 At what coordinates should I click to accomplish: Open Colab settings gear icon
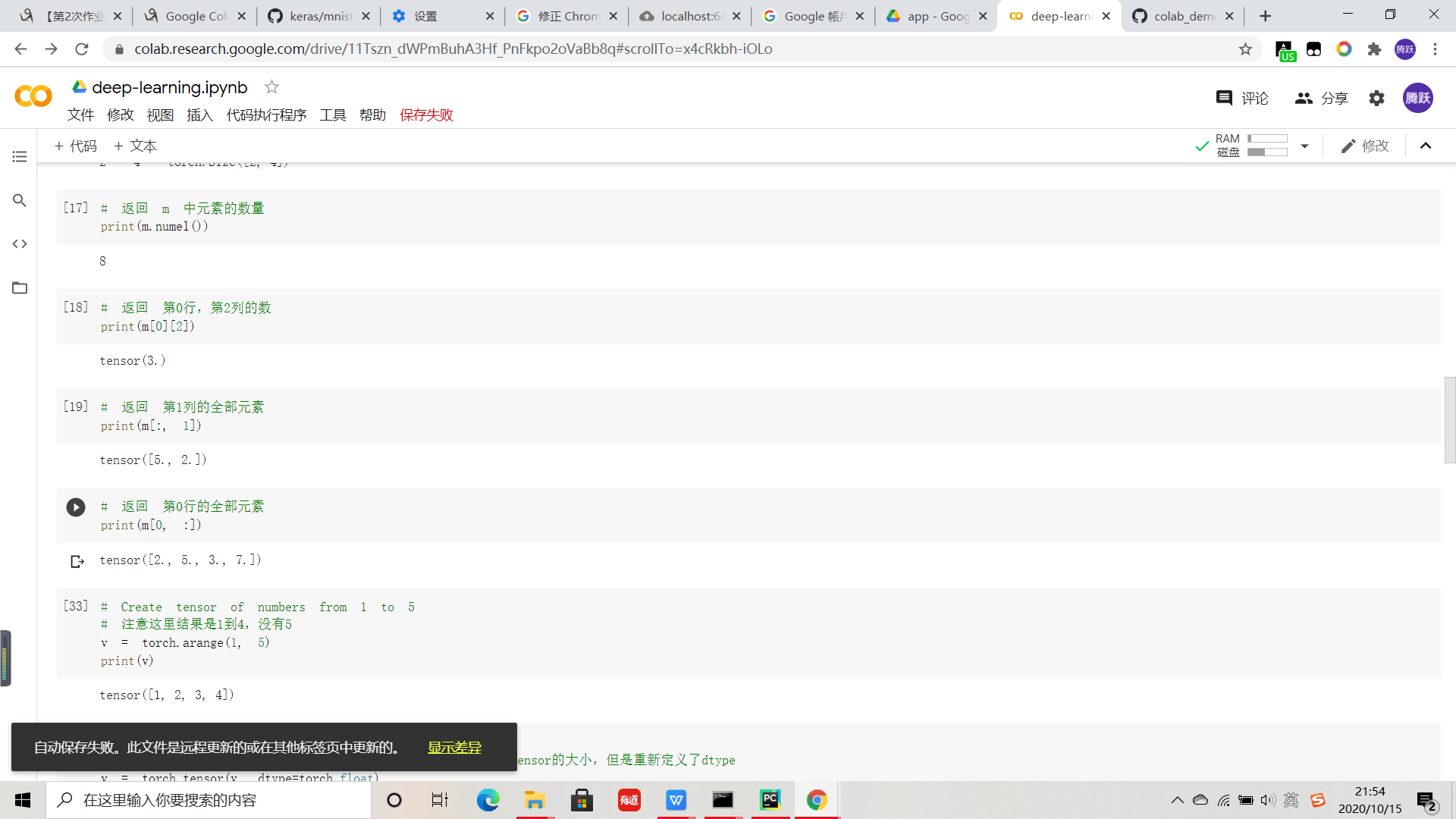1376,98
